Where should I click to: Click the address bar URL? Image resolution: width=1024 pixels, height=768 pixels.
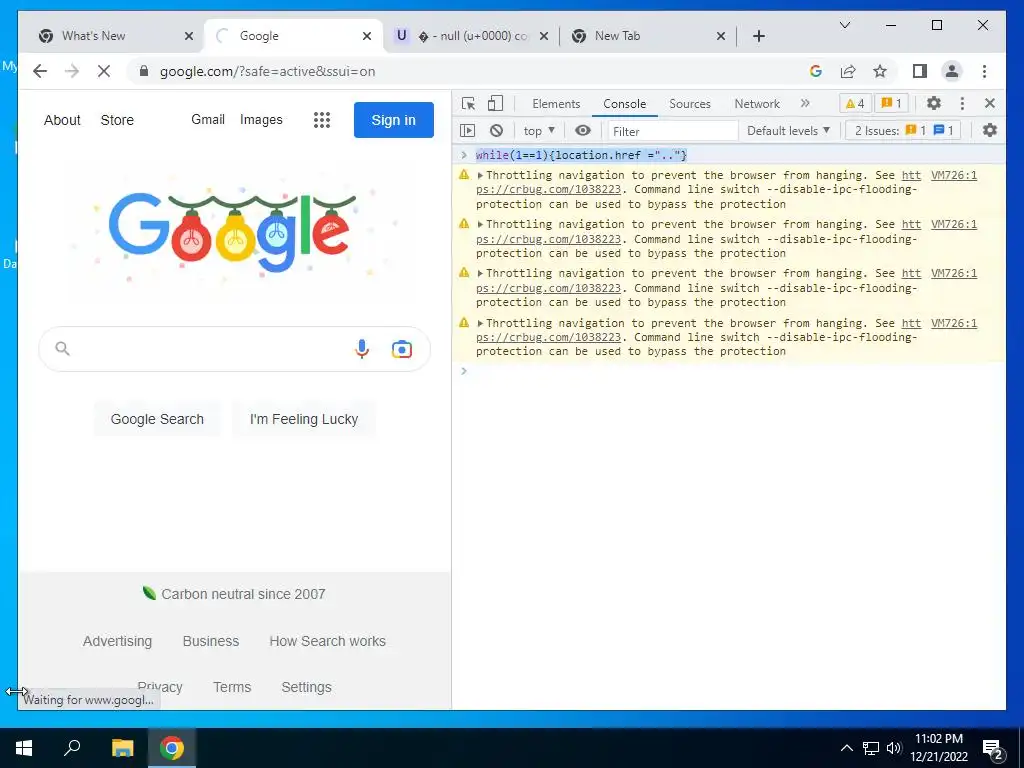pos(268,72)
